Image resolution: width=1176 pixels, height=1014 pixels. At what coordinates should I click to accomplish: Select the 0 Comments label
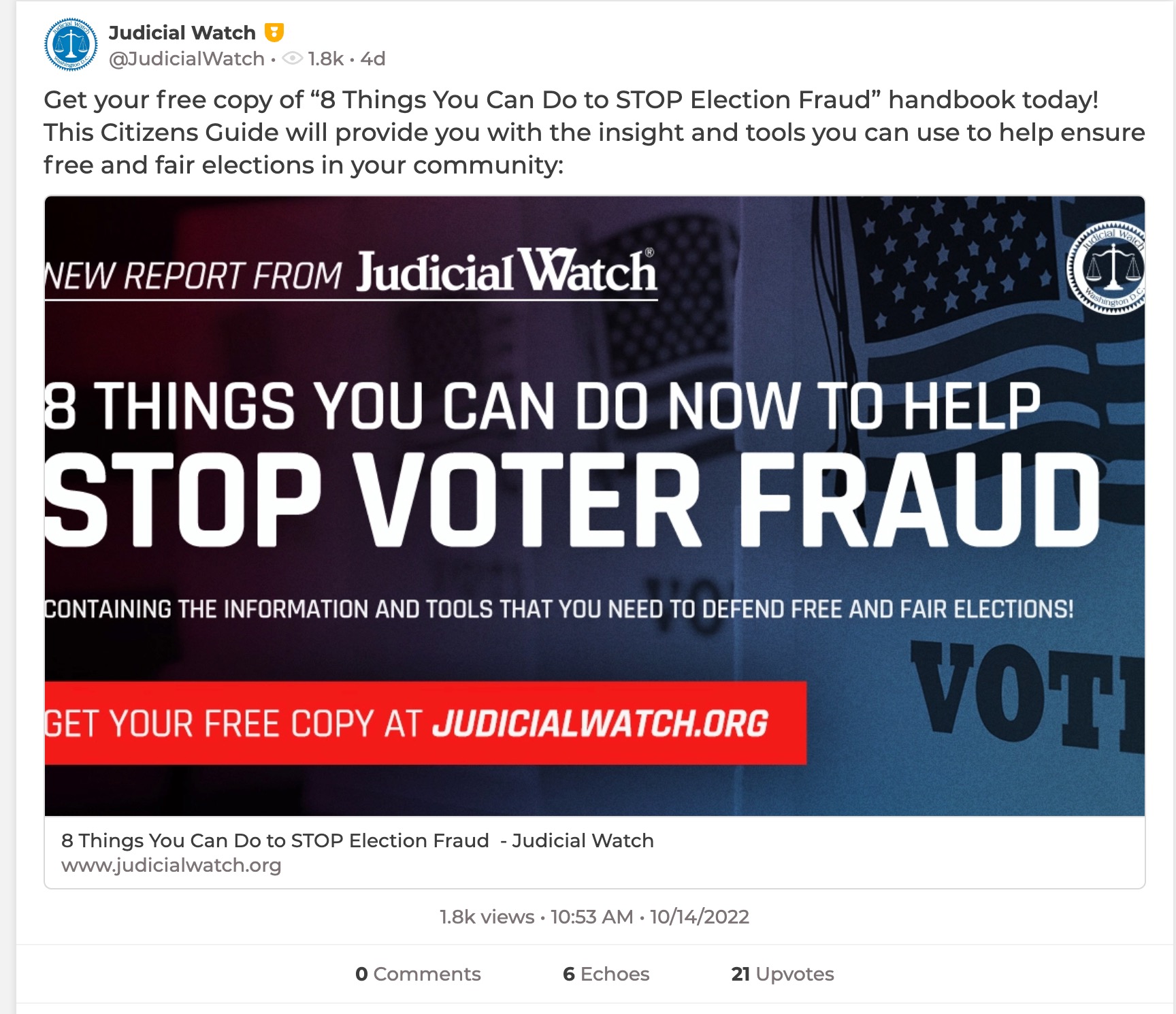pyautogui.click(x=419, y=973)
